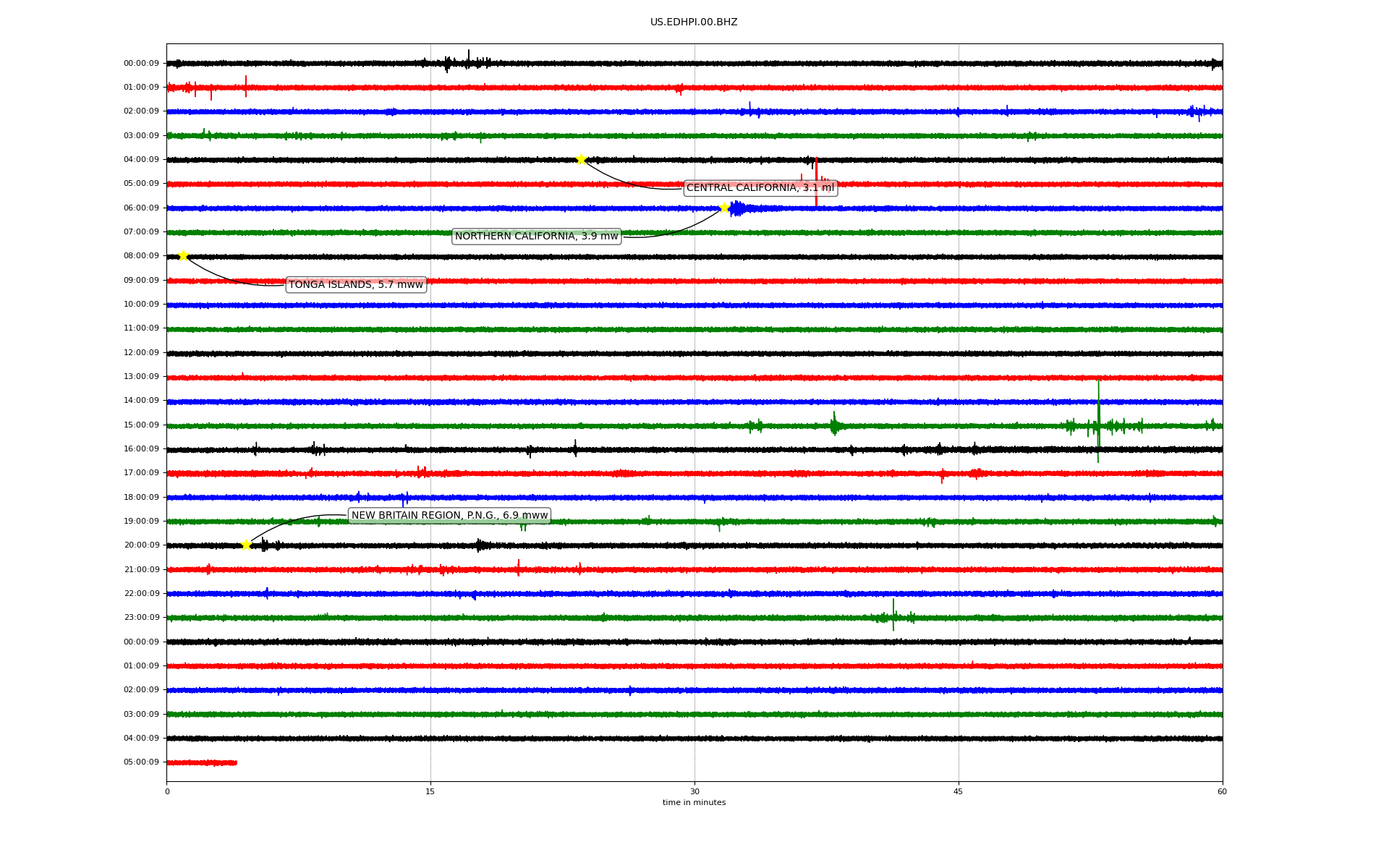
Task: Click the Tonga Islands earthquake star marker
Action: click(183, 255)
